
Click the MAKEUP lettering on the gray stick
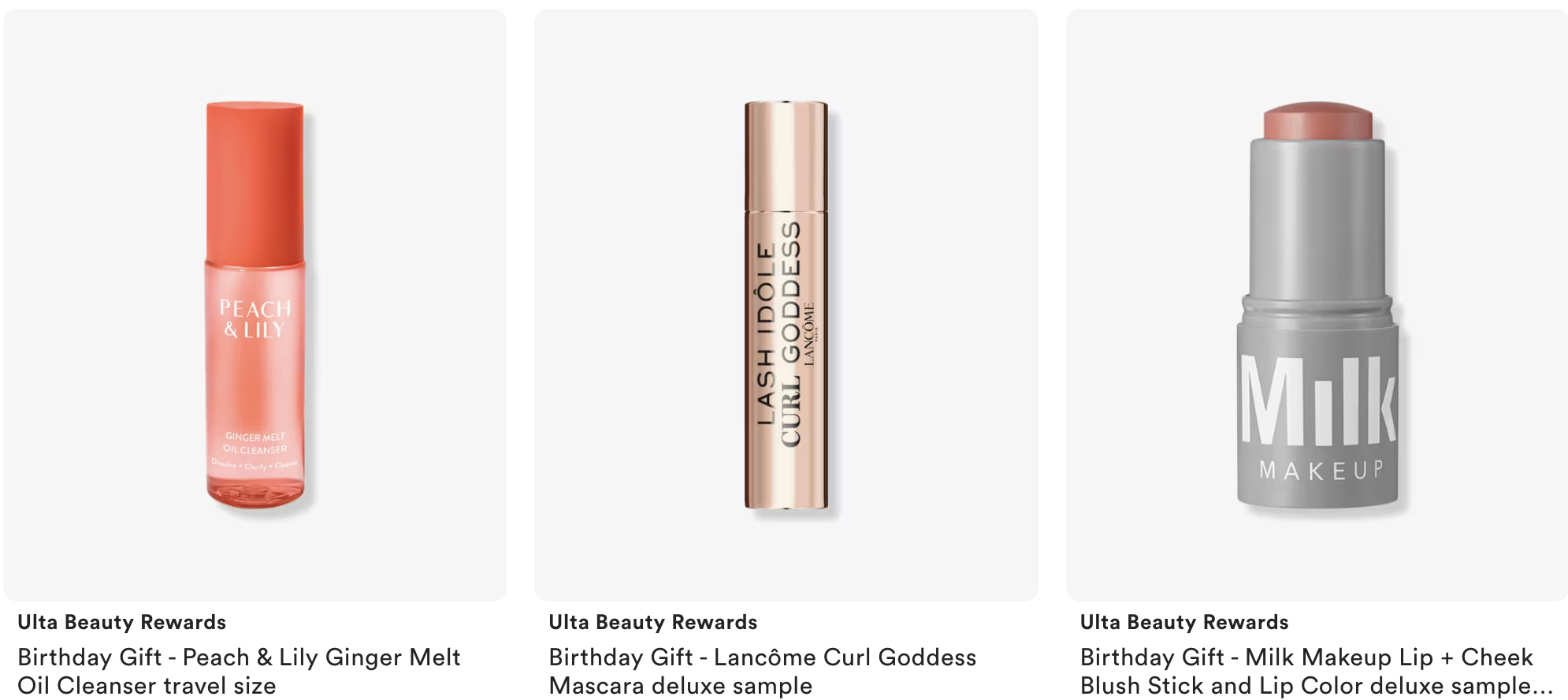[1321, 471]
